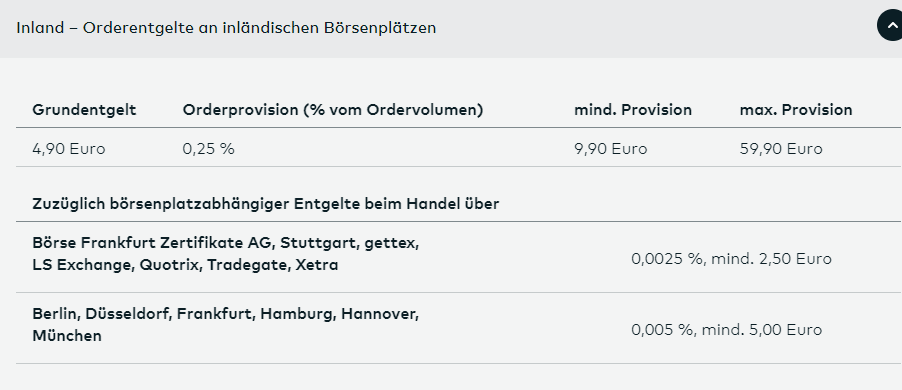Click the Zuzüglich börsenplatzabhängiger Entgelte heading
902x390 pixels.
click(266, 204)
